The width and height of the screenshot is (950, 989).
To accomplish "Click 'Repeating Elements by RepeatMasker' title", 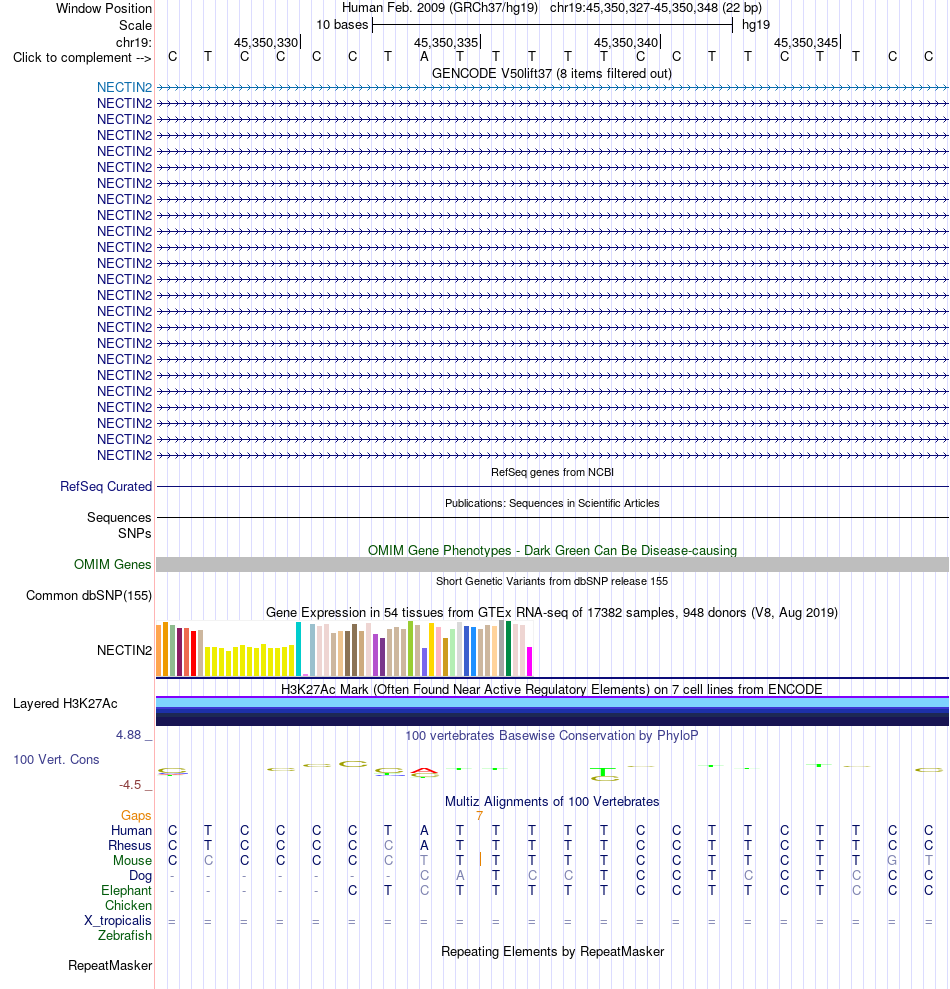I will coord(552,951).
